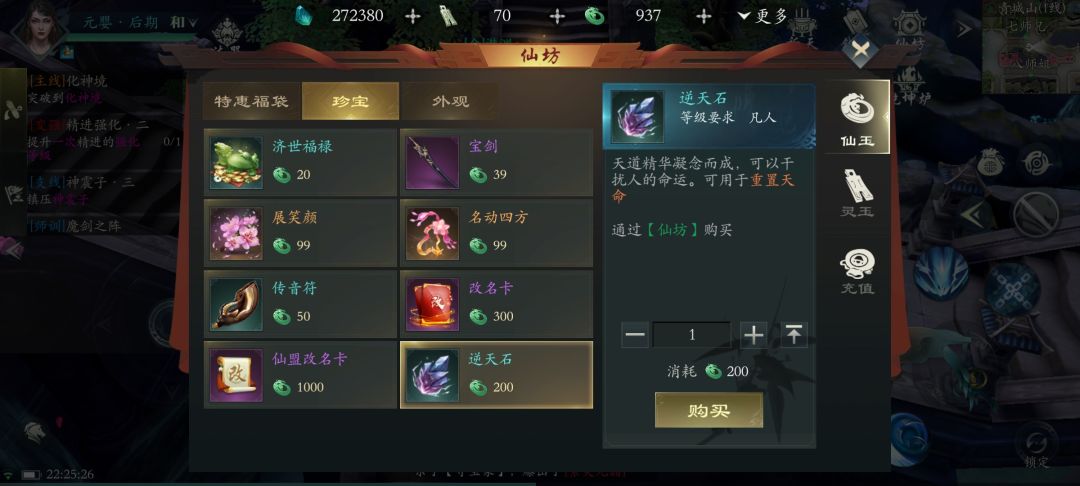The image size is (1080, 486).
Task: Add more 仙玉 using plus beside 937
Action: (x=703, y=17)
